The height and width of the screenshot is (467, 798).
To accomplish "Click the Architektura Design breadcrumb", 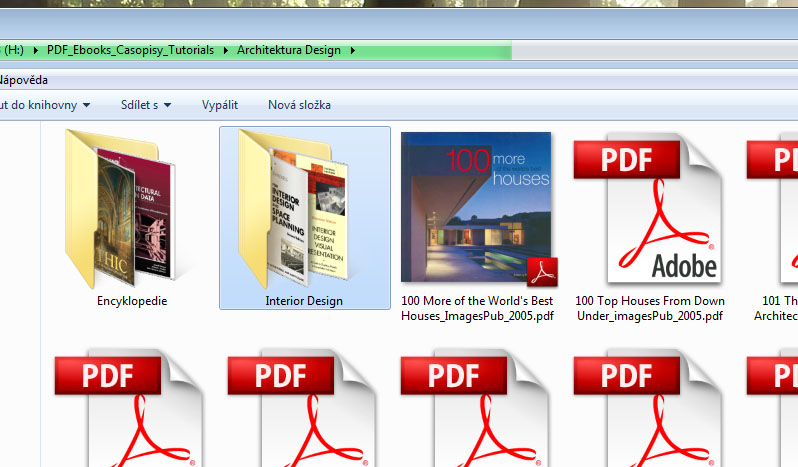I will pyautogui.click(x=289, y=50).
